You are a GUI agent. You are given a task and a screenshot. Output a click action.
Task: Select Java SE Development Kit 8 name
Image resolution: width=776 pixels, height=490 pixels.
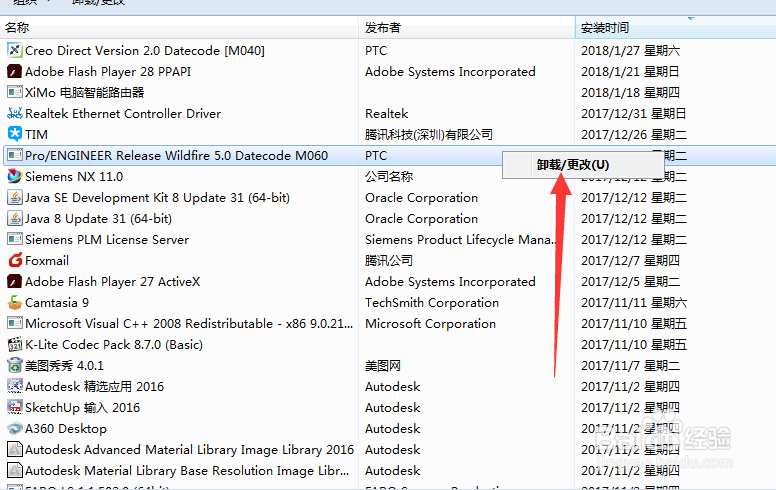coord(157,197)
